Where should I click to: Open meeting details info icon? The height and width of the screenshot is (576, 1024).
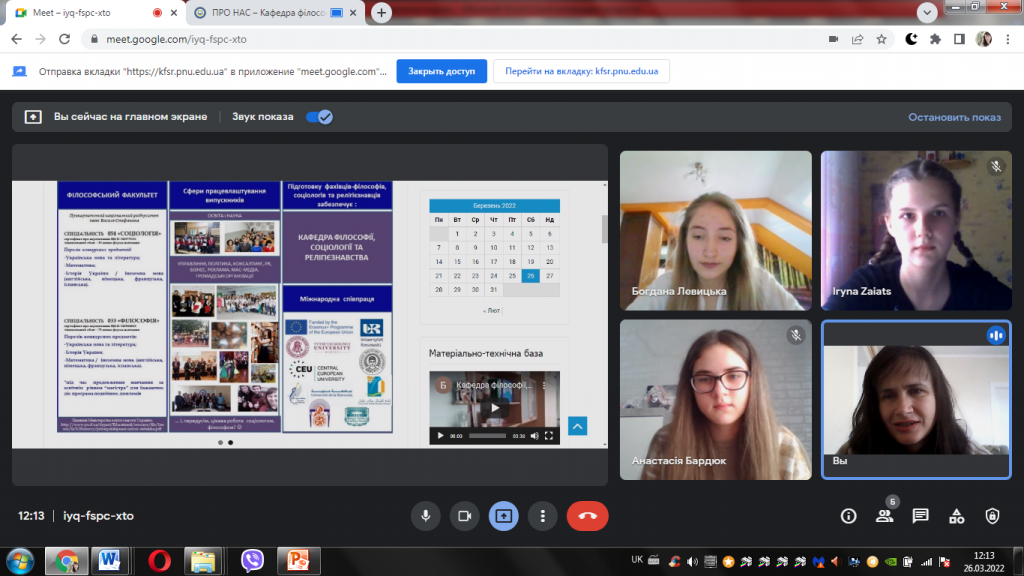click(848, 516)
